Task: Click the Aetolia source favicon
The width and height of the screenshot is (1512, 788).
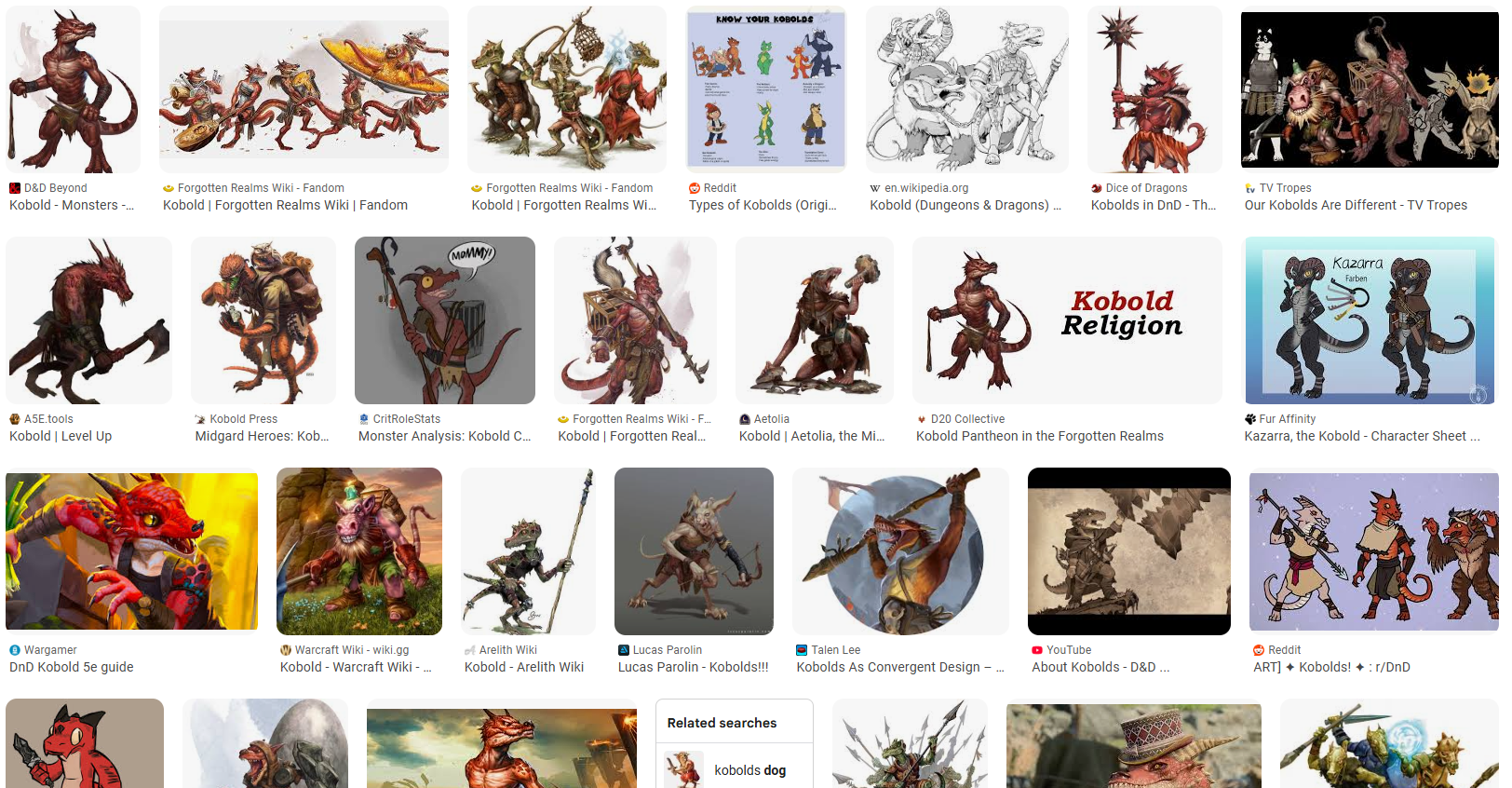Action: pyautogui.click(x=745, y=419)
